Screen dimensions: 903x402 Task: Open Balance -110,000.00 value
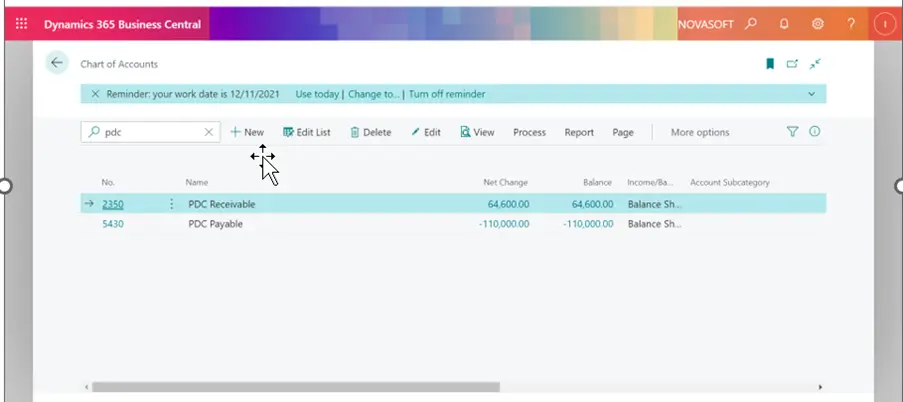click(588, 223)
